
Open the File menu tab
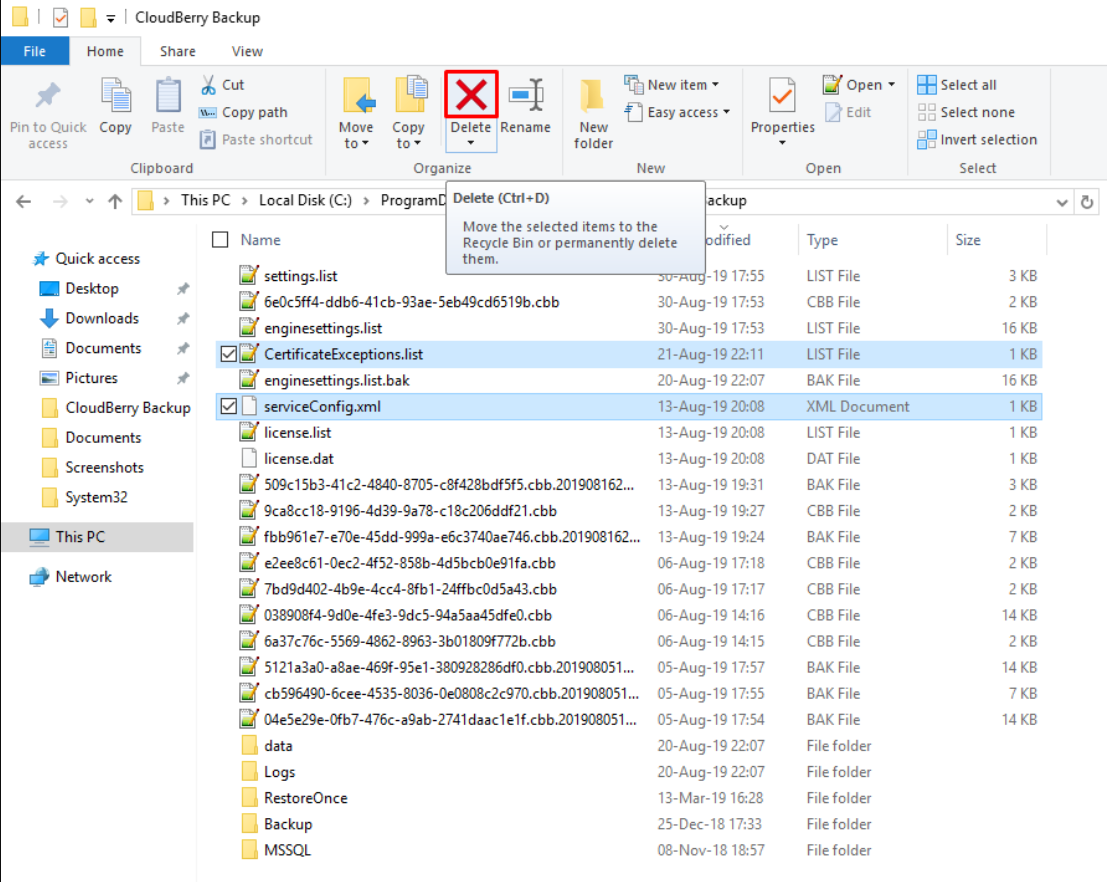pos(35,52)
